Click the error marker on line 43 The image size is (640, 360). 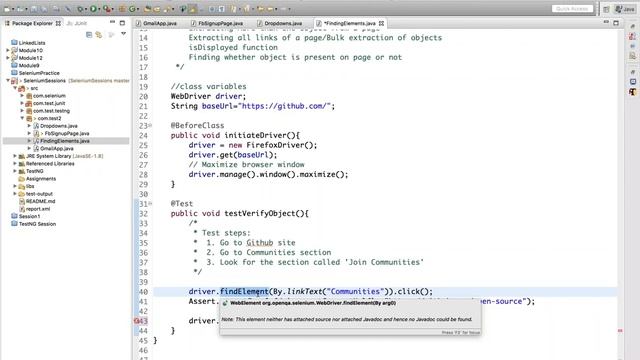pos(137,321)
